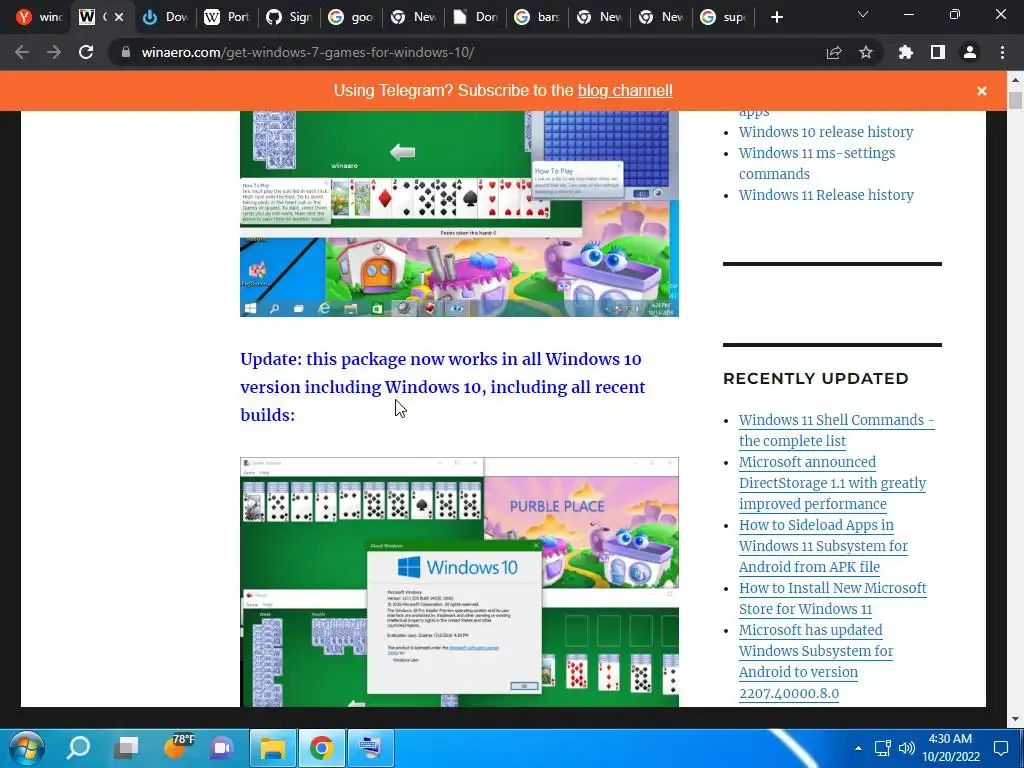Click the address bar URL
This screenshot has height=768, width=1024.
308,52
